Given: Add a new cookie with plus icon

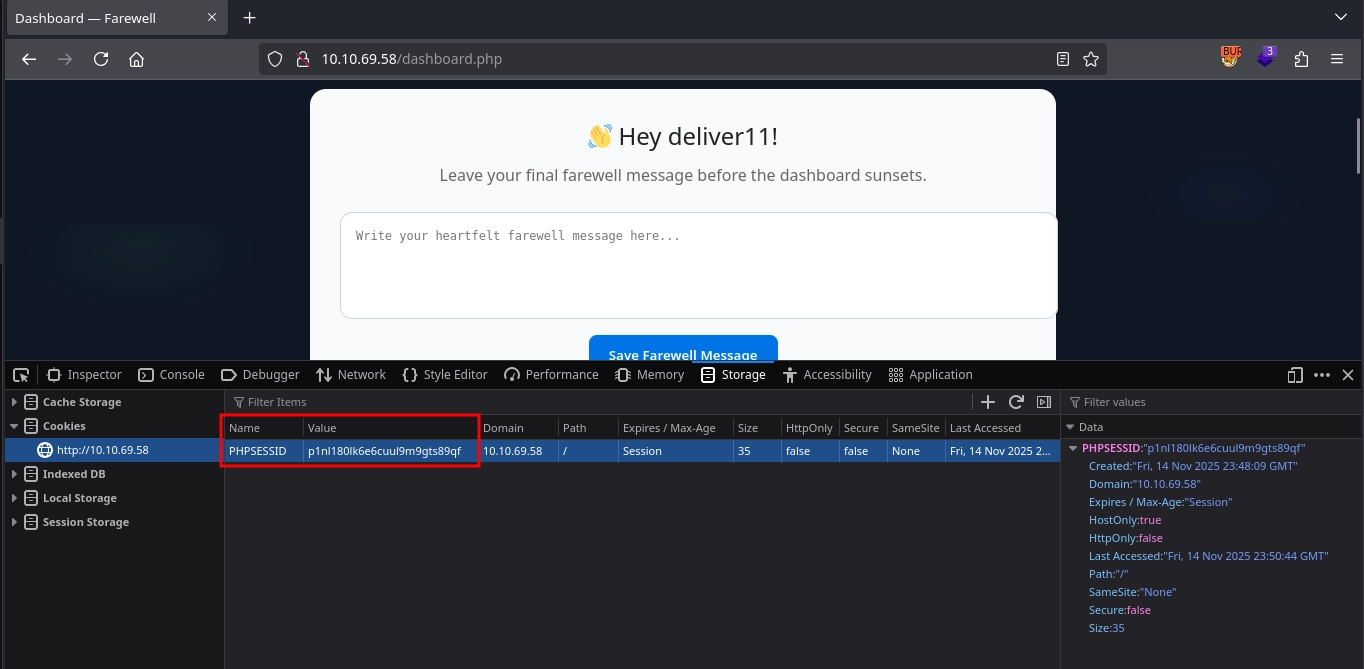Looking at the screenshot, I should coord(988,402).
